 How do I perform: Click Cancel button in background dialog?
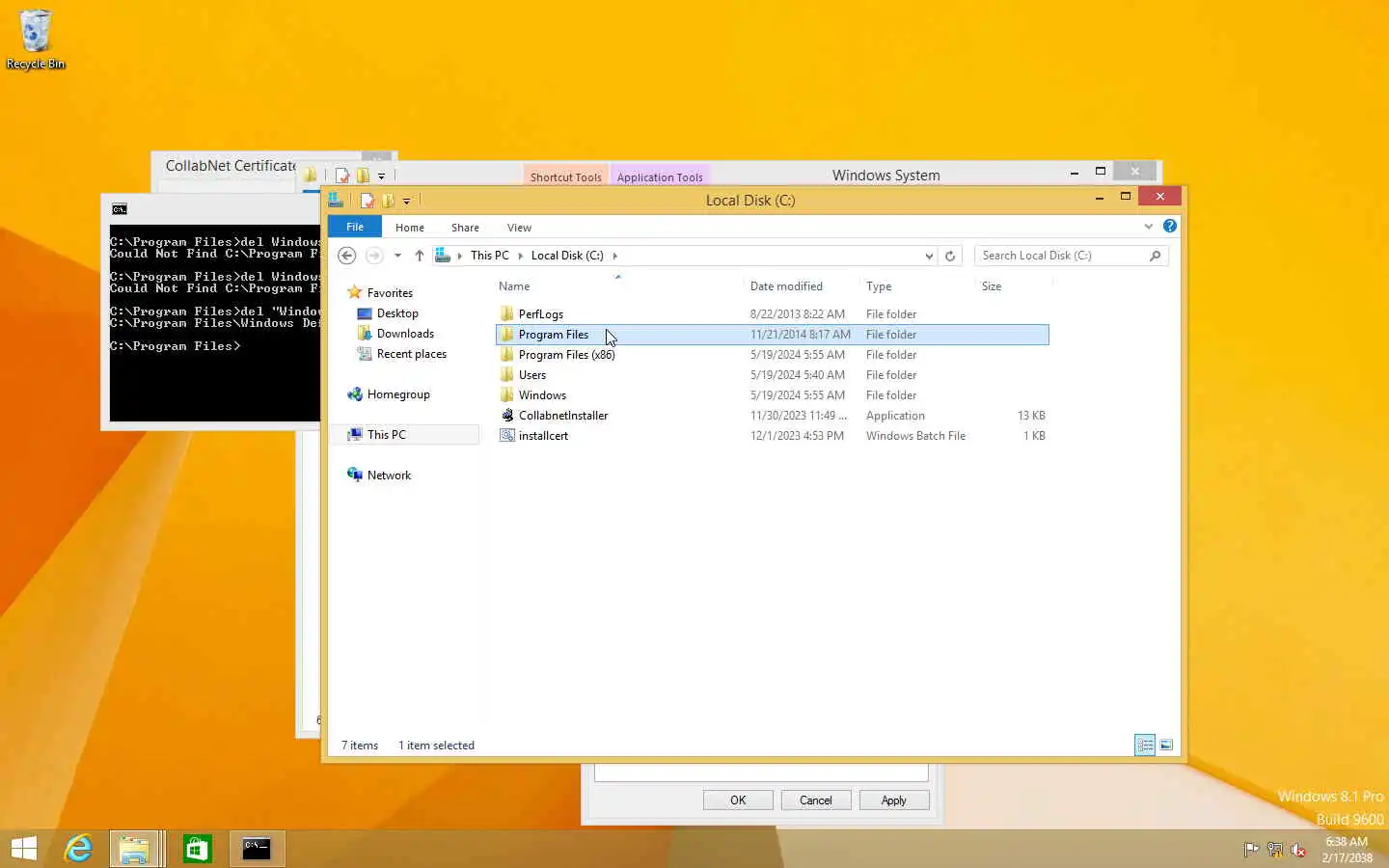[815, 800]
